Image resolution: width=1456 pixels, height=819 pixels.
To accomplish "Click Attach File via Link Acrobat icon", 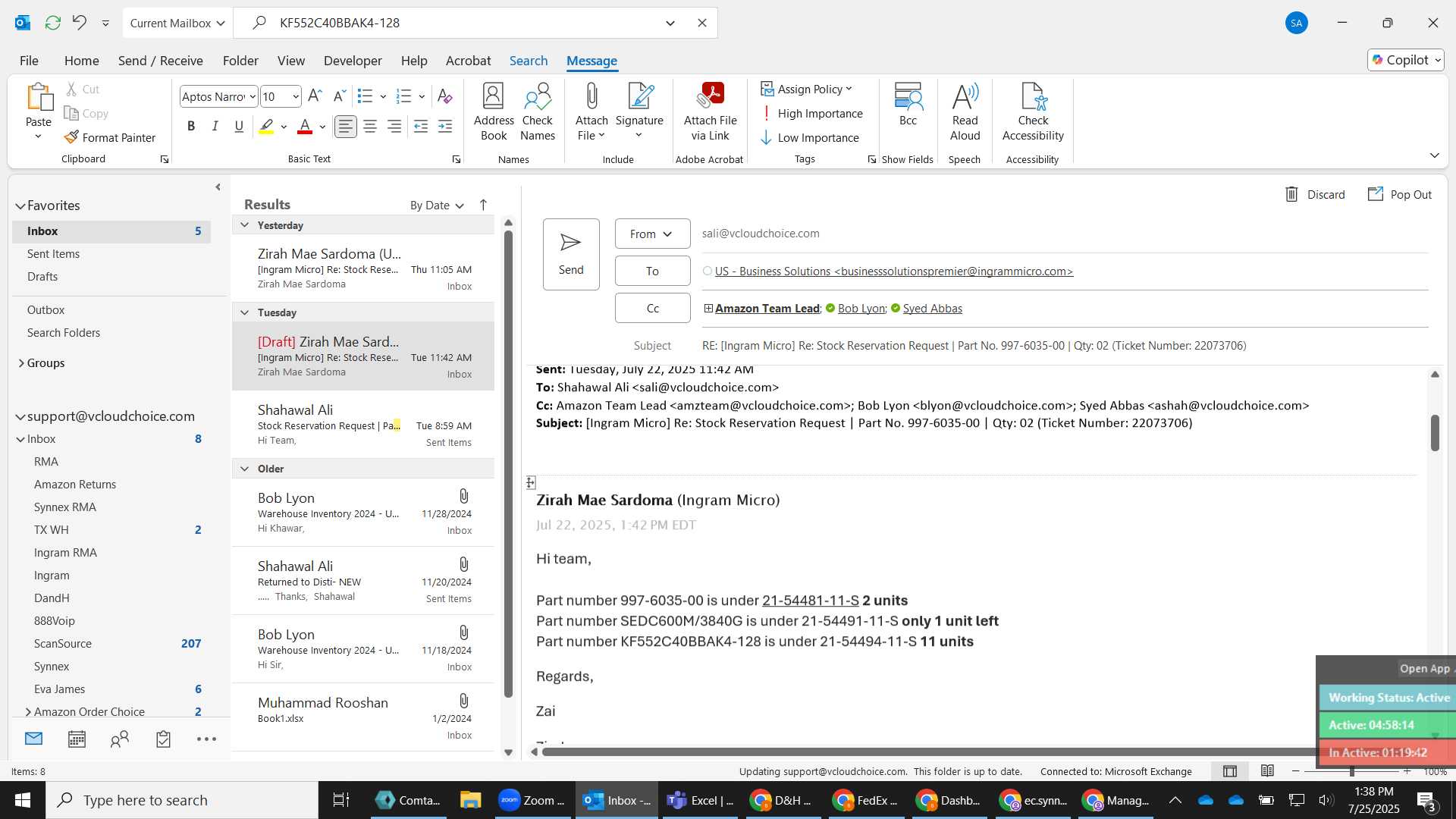I will 711,96.
